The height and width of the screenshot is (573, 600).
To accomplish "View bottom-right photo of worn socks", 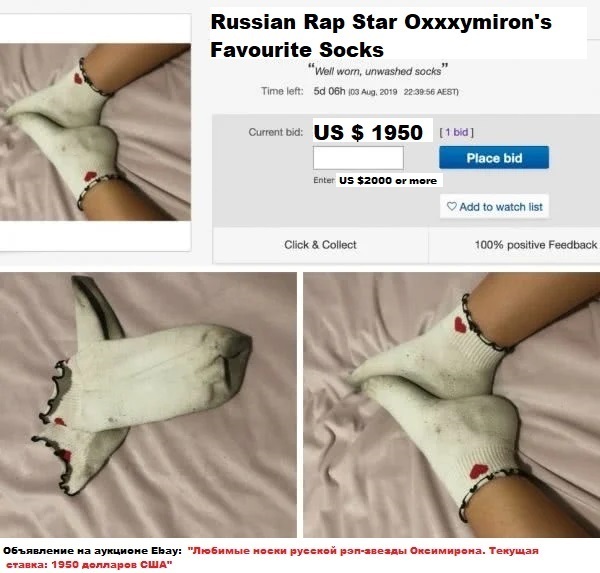I will click(x=452, y=405).
